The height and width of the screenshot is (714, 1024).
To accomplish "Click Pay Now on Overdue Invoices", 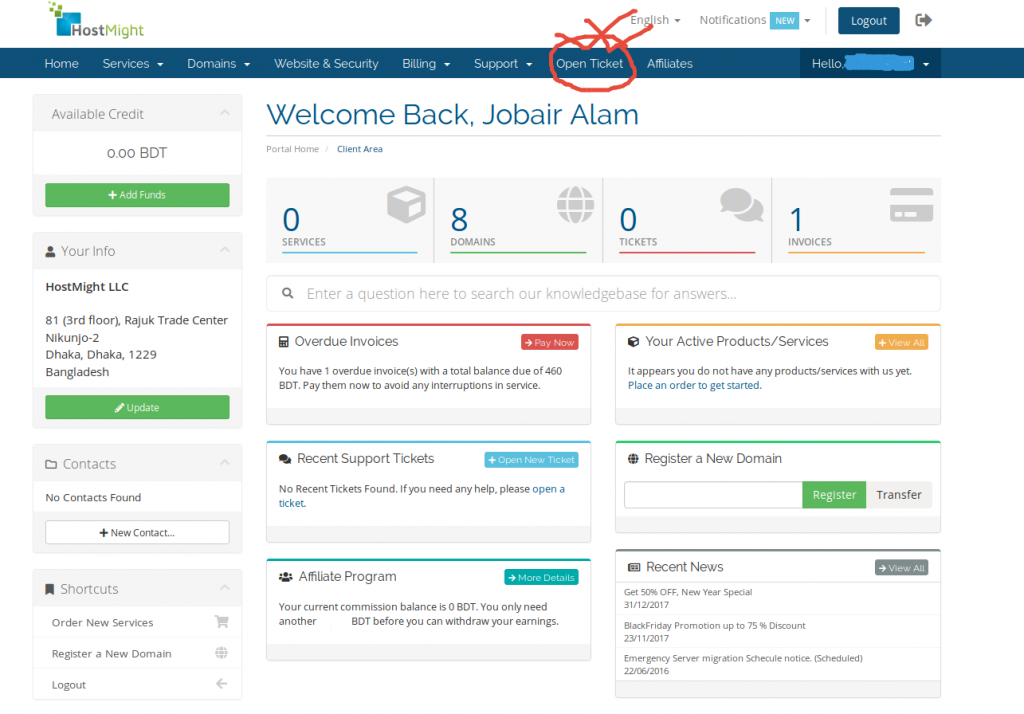I will [549, 342].
